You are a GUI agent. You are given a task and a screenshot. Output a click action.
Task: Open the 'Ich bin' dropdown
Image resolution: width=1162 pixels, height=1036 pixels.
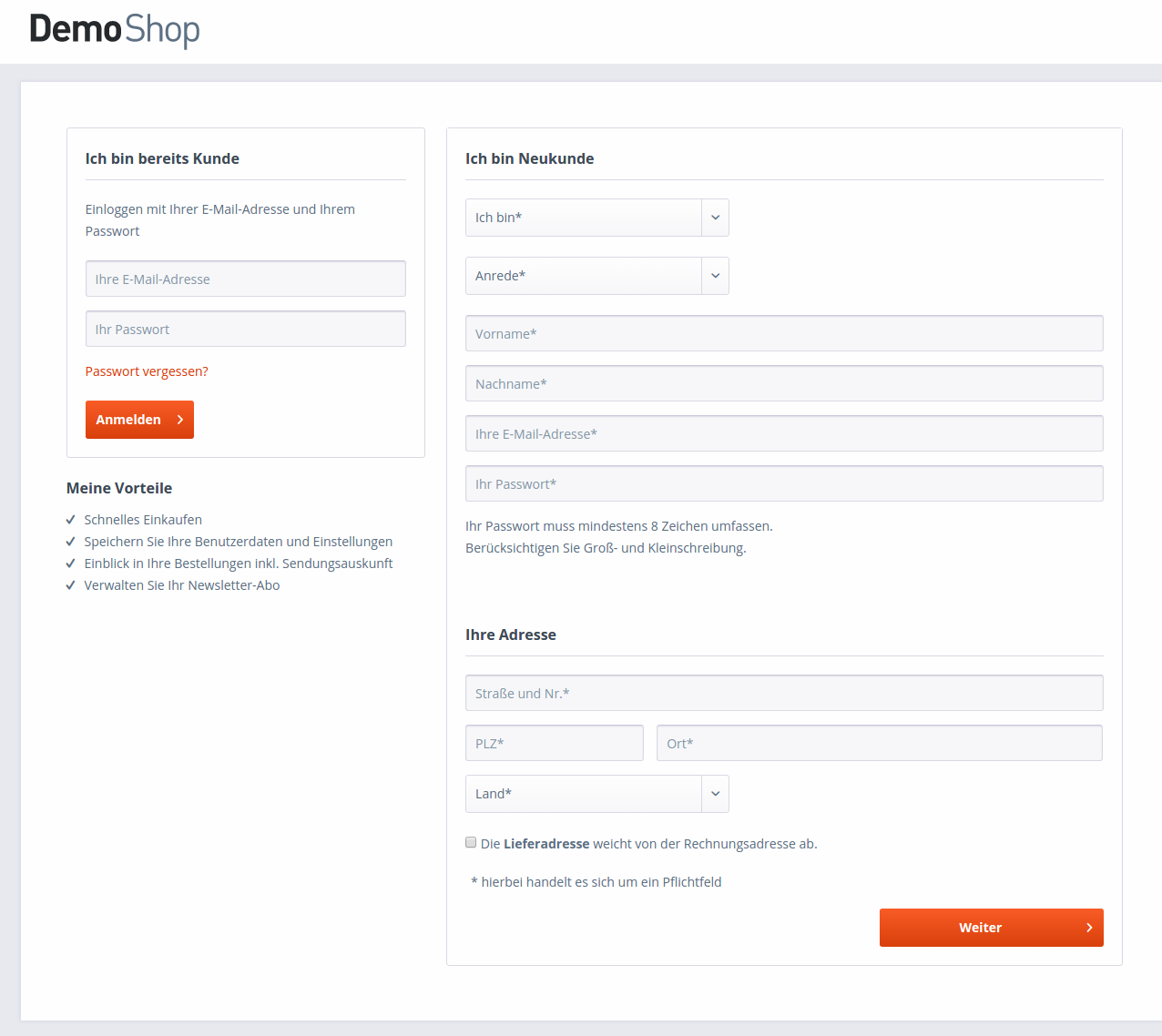point(596,218)
